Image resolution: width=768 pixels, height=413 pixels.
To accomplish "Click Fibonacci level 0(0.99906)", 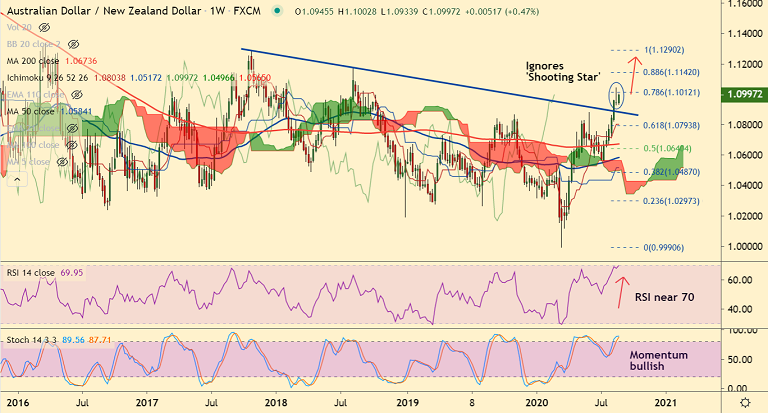I will pyautogui.click(x=664, y=248).
